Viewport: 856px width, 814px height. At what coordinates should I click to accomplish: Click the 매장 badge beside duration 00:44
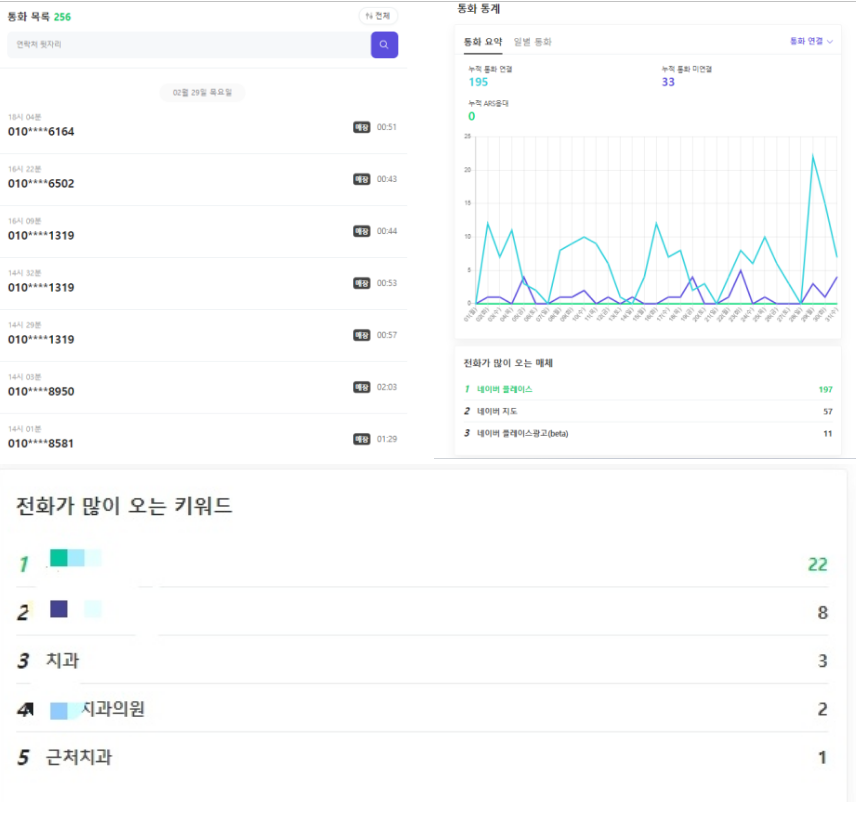coord(361,231)
